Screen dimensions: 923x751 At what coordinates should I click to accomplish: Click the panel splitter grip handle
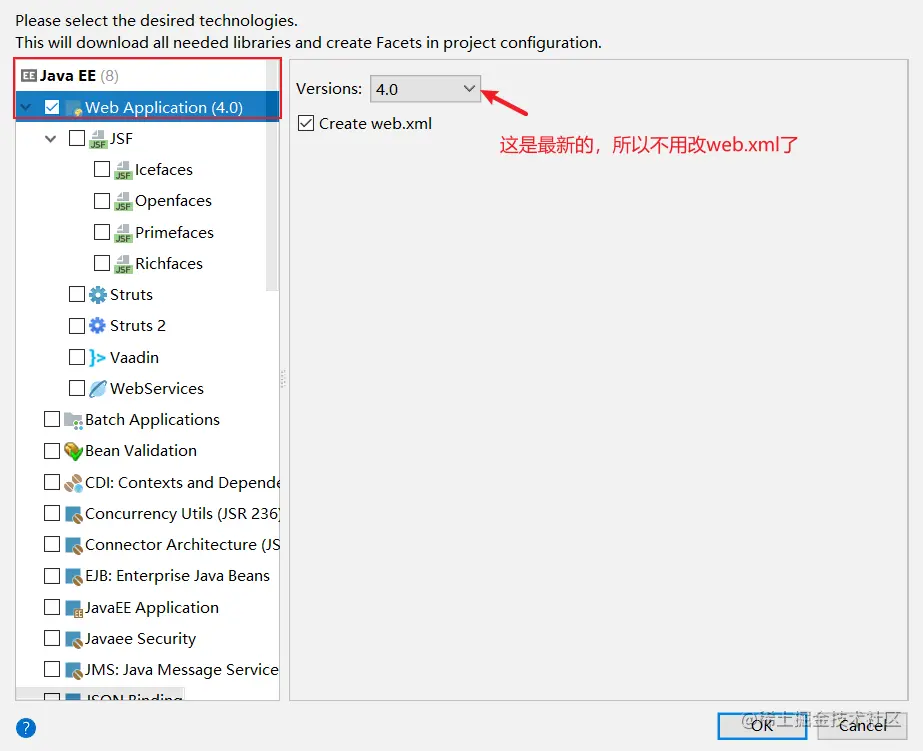pyautogui.click(x=284, y=380)
